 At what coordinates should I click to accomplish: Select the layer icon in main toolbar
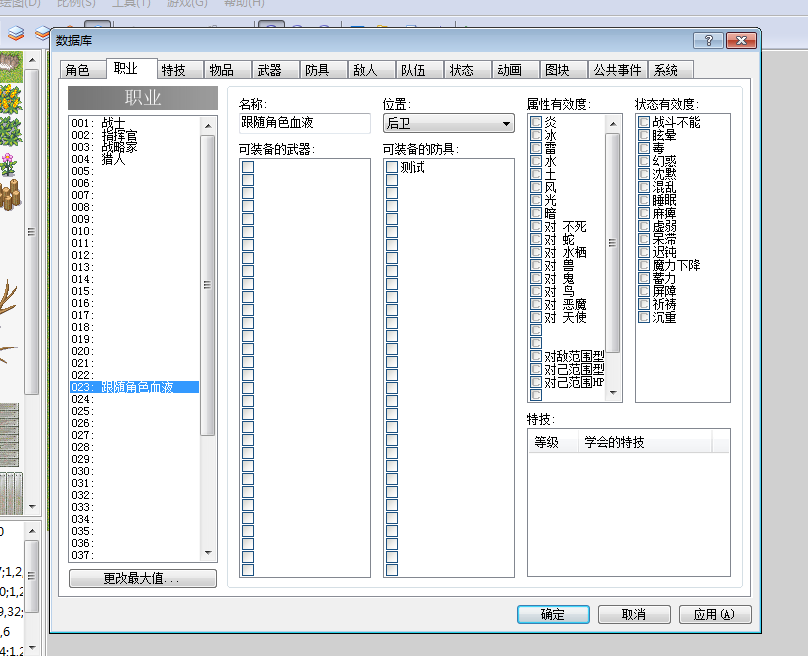pos(16,33)
